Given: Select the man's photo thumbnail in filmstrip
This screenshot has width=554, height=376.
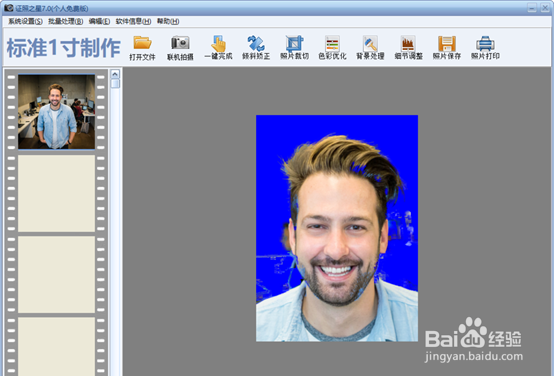Looking at the screenshot, I should 57,112.
